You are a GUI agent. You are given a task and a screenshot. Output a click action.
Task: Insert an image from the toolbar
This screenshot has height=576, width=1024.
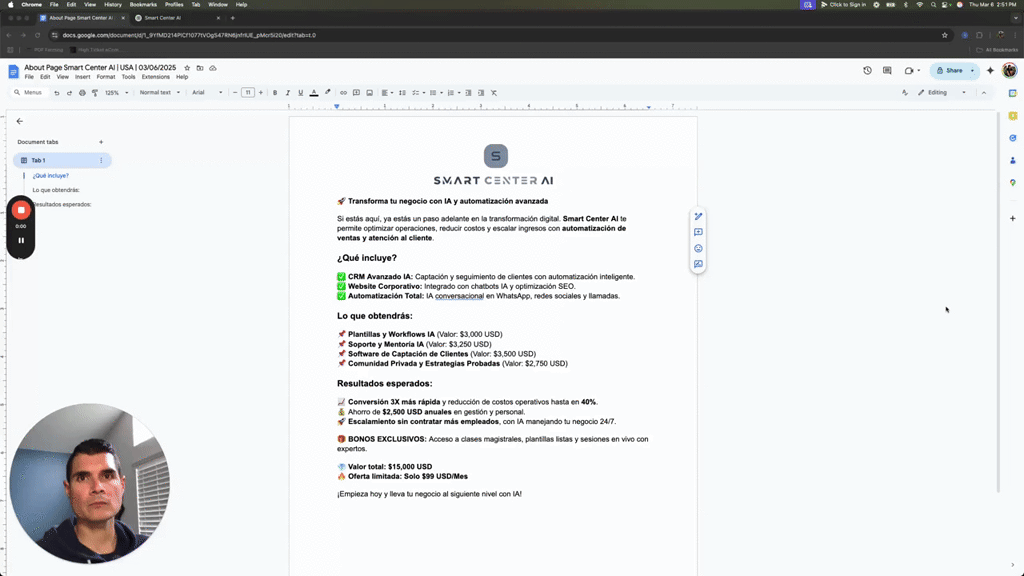pyautogui.click(x=369, y=93)
